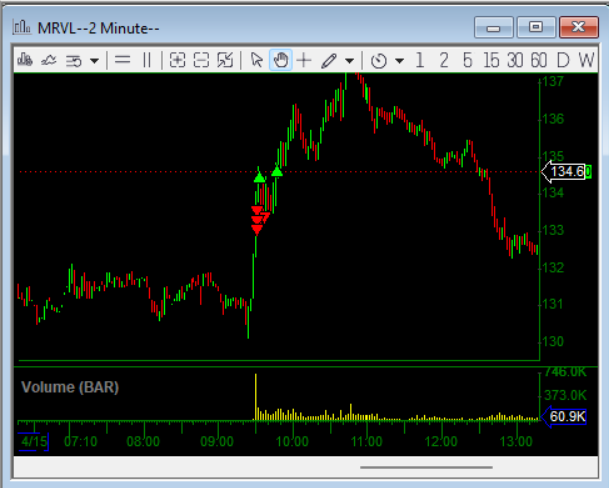
Task: Open the studies list icon
Action: pyautogui.click(x=74, y=61)
